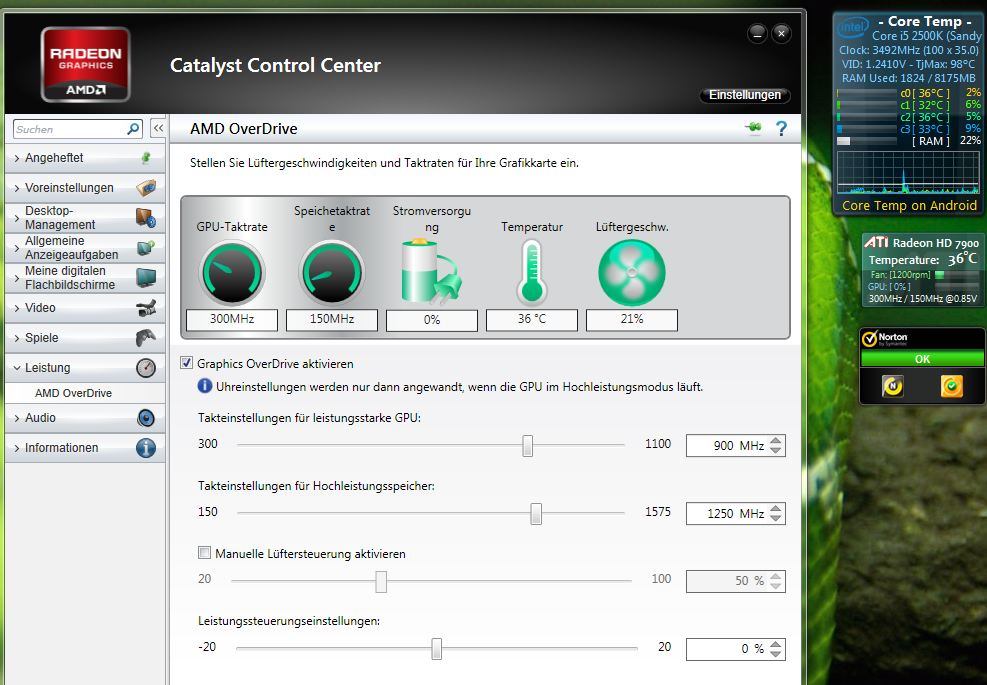Click the Intel logo in Core Temp gadget
Viewport: 987px width, 685px height.
tap(854, 27)
